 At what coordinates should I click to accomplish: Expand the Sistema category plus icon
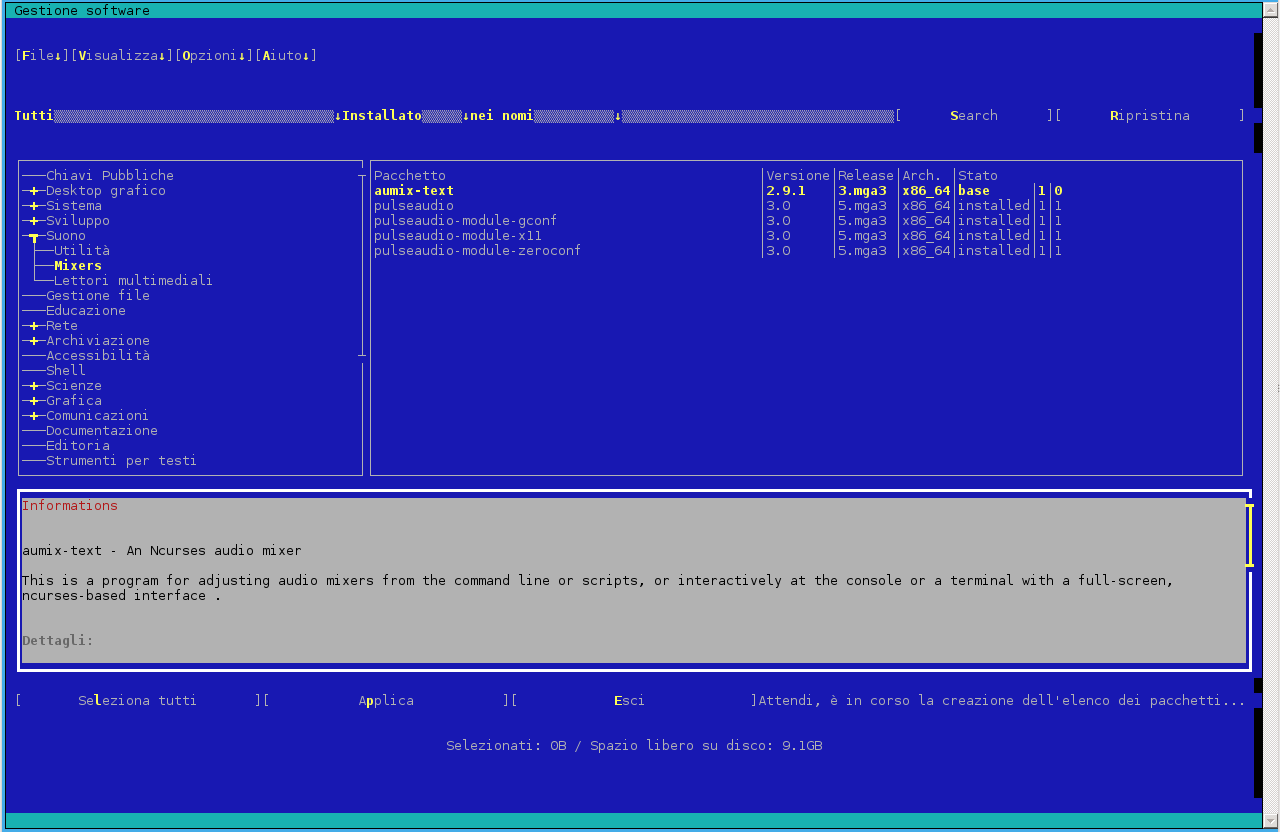click(x=34, y=206)
